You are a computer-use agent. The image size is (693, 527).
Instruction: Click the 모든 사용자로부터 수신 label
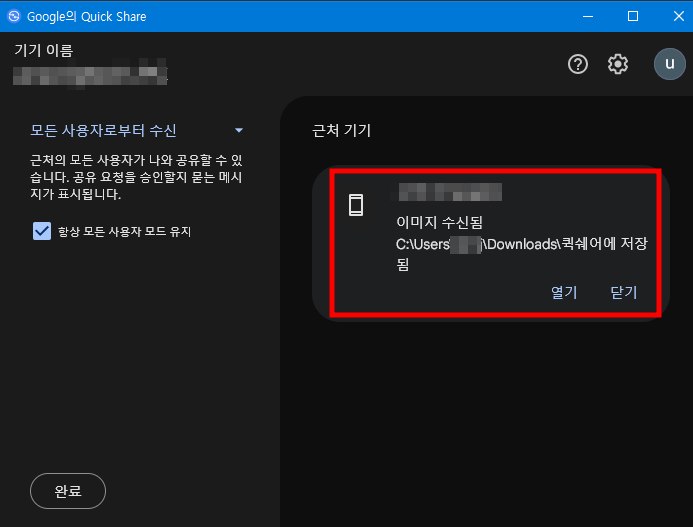(103, 130)
